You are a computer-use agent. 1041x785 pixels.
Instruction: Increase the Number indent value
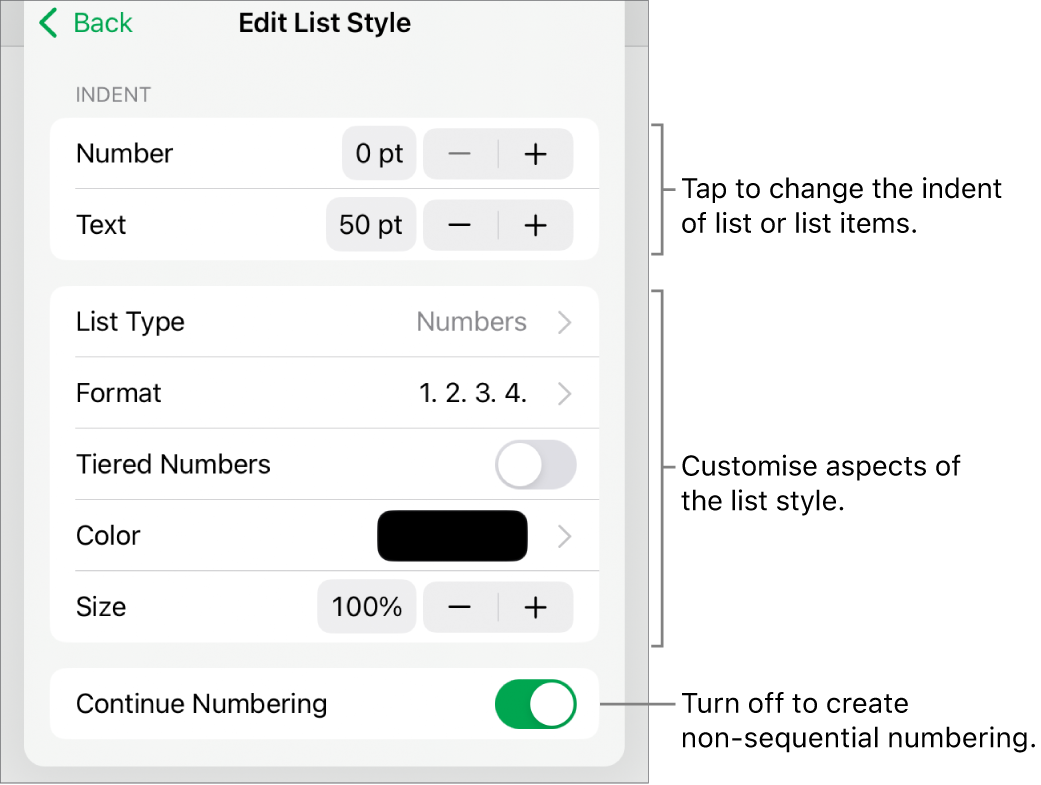(x=536, y=153)
